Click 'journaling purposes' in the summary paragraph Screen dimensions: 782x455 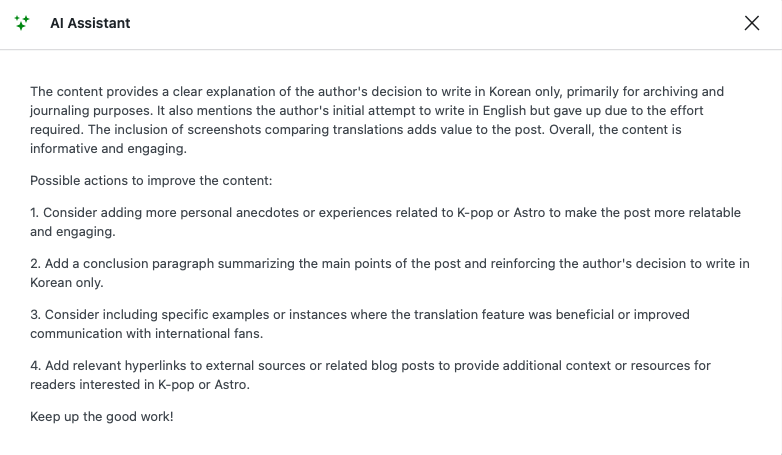point(91,111)
